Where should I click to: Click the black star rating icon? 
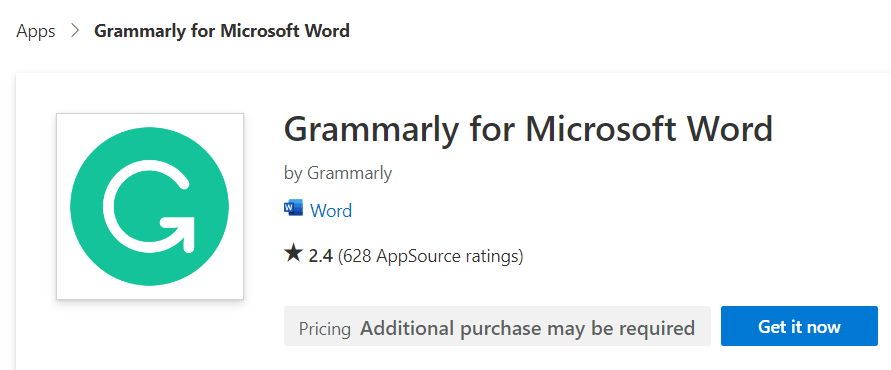[x=293, y=254]
